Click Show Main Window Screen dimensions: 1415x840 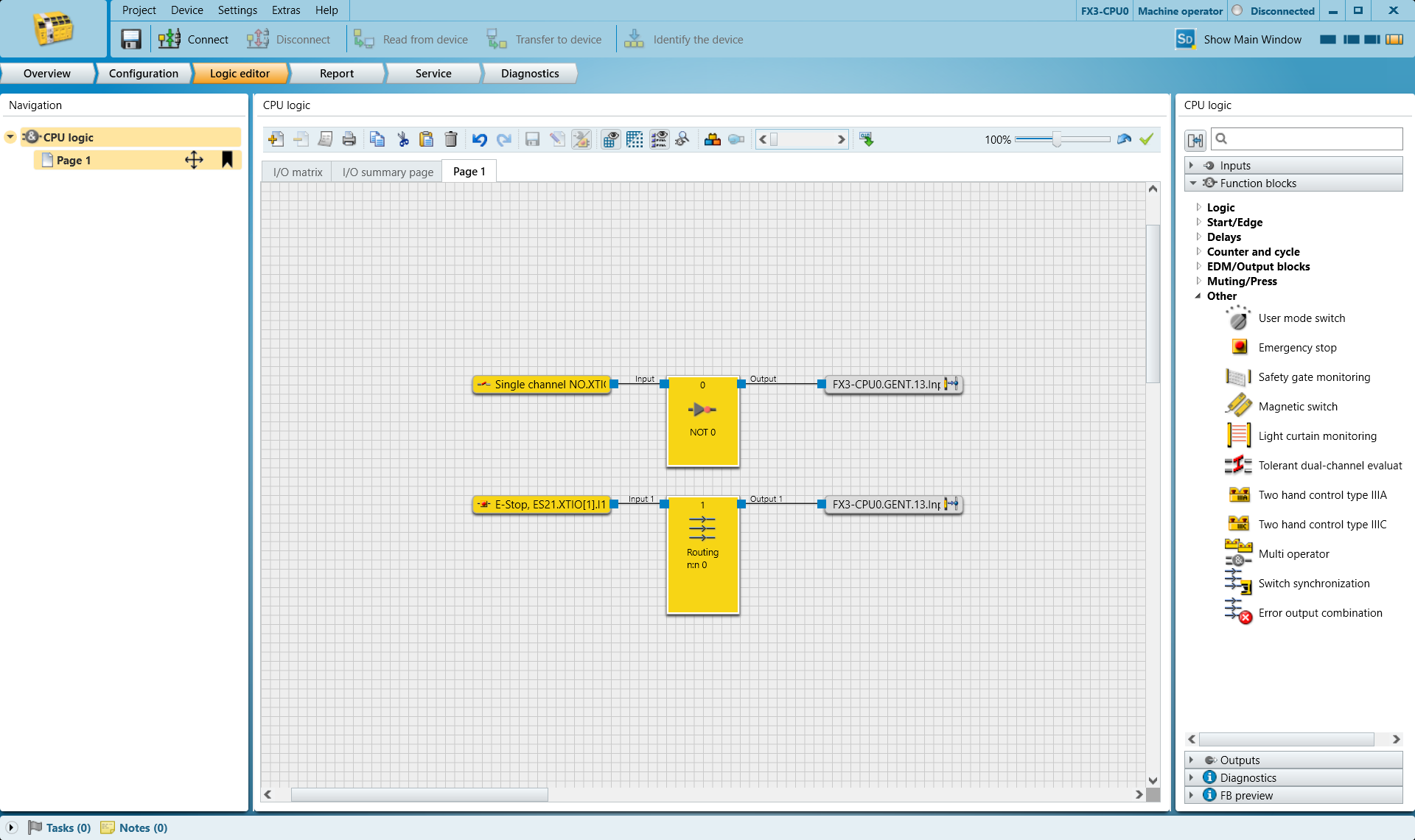click(x=1239, y=40)
